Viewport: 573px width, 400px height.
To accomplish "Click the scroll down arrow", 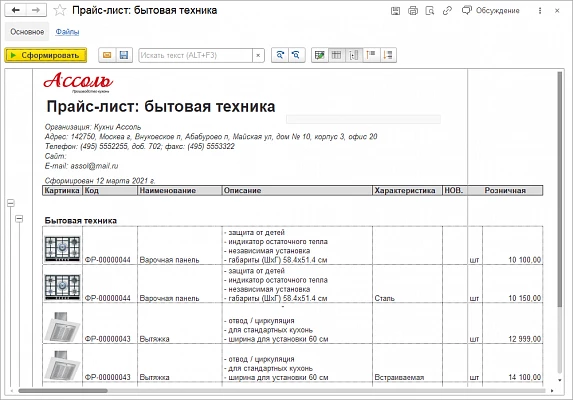I will click(560, 380).
